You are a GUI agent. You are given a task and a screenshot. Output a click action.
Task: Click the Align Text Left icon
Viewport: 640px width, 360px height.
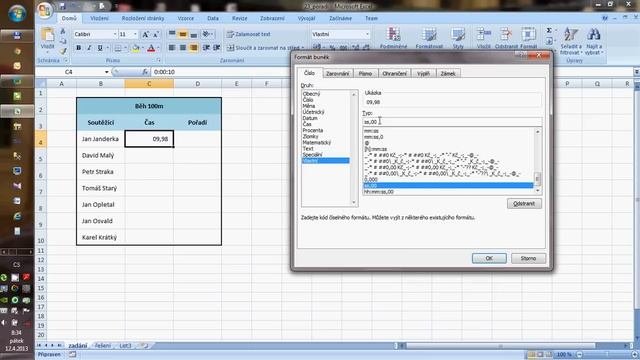click(172, 48)
